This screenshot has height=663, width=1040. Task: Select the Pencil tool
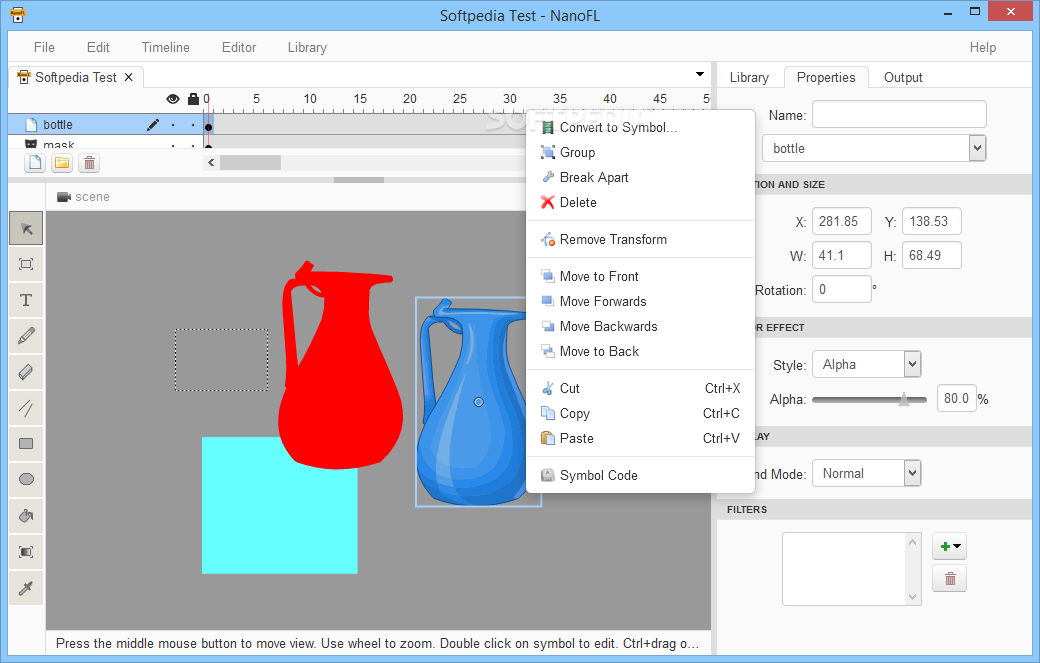(26, 336)
